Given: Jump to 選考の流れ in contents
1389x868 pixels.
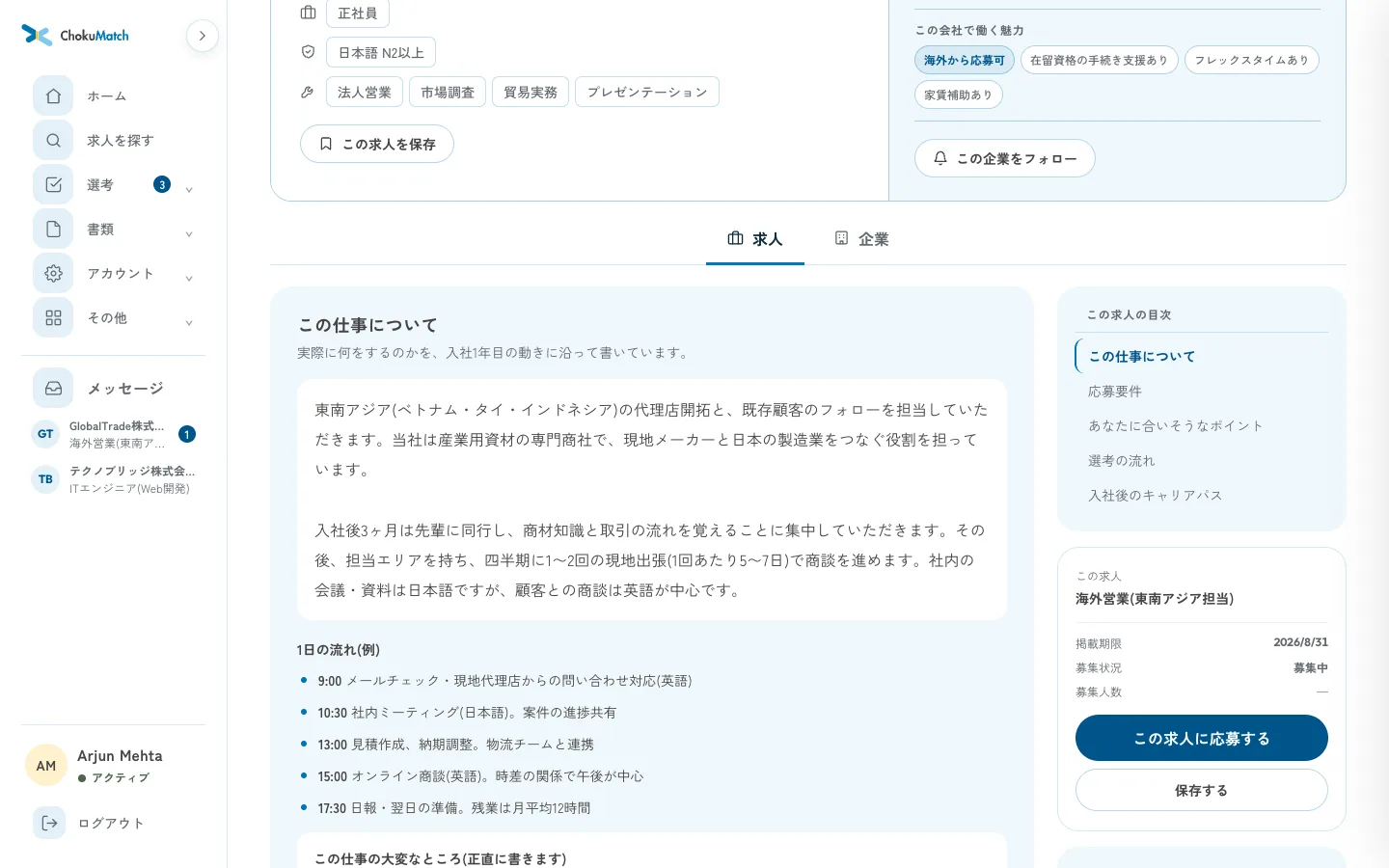Looking at the screenshot, I should tap(1122, 461).
